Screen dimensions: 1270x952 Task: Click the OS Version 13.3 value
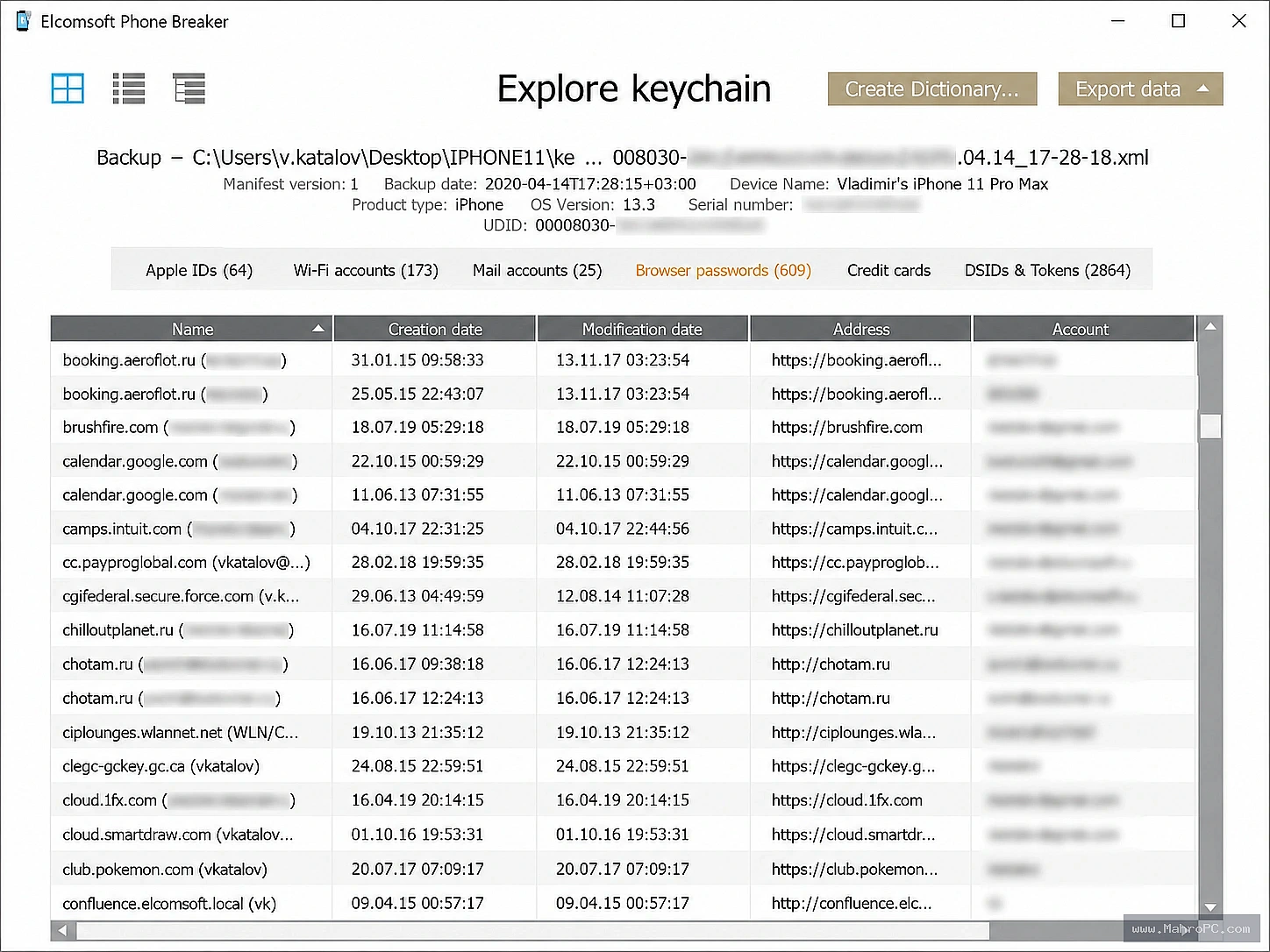639,204
